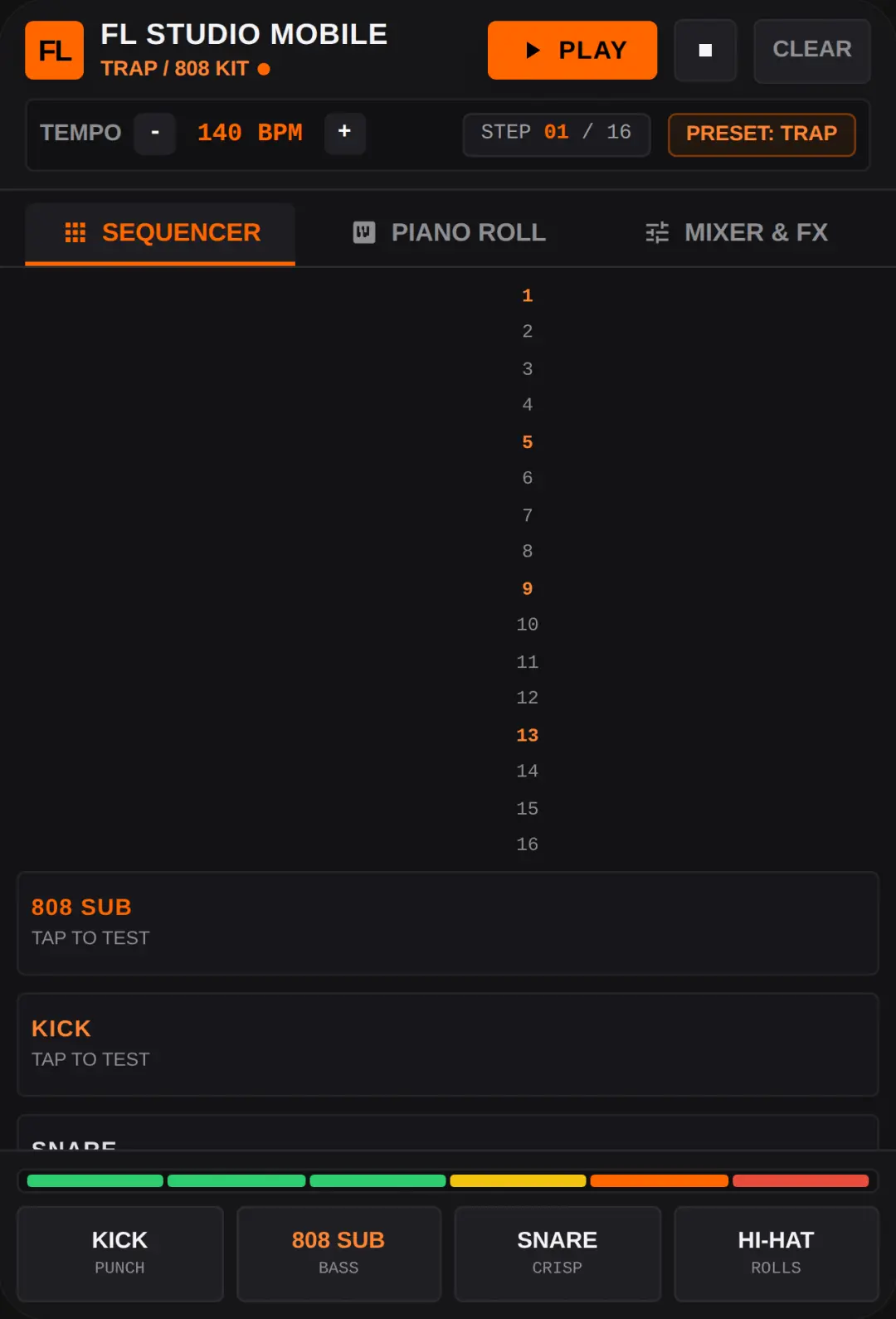Stop playback with the square stop button

[x=705, y=51]
